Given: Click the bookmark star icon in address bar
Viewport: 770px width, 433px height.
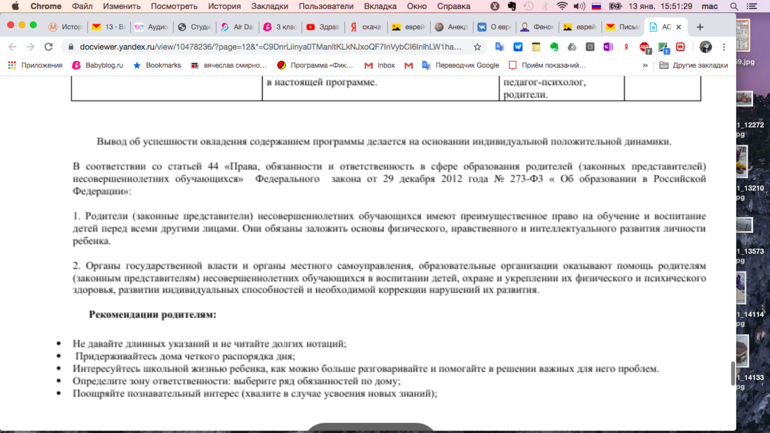Looking at the screenshot, I should (x=477, y=47).
